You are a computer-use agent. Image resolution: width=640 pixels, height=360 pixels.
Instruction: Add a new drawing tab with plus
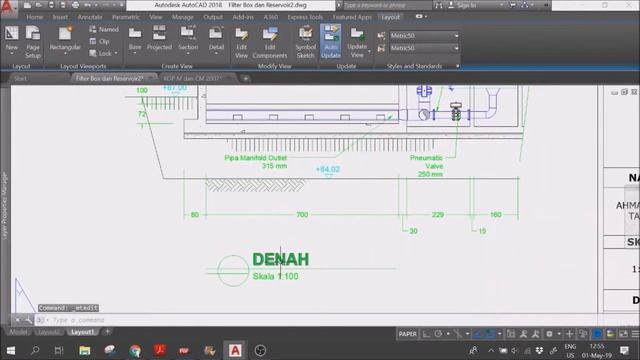click(246, 78)
